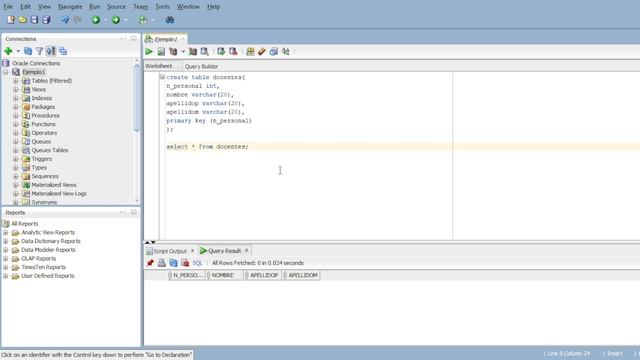Click To Upper/Lower case icon
The image size is (640, 360).
286,51
